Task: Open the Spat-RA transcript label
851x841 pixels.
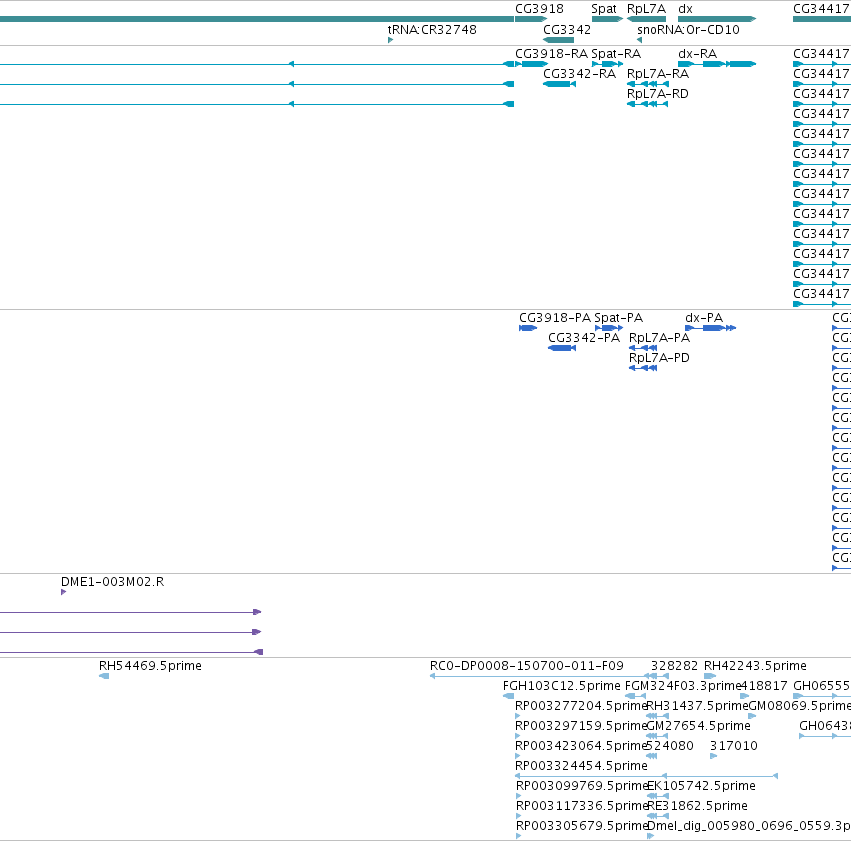Action: [616, 54]
